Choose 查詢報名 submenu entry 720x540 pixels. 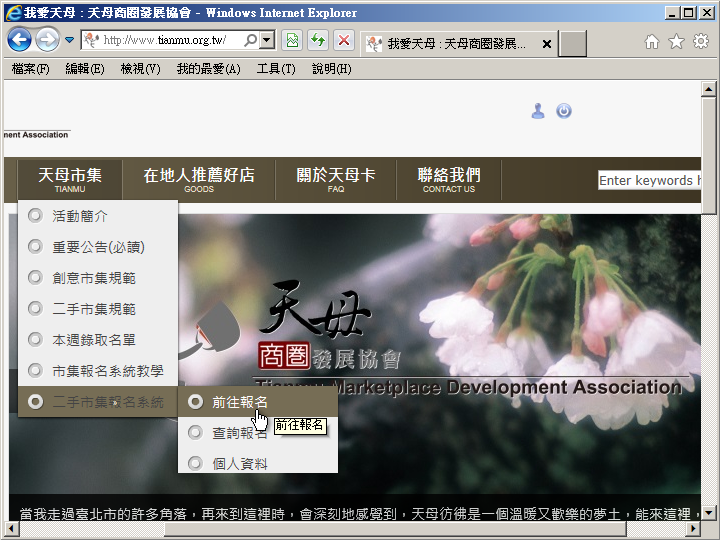click(x=240, y=433)
